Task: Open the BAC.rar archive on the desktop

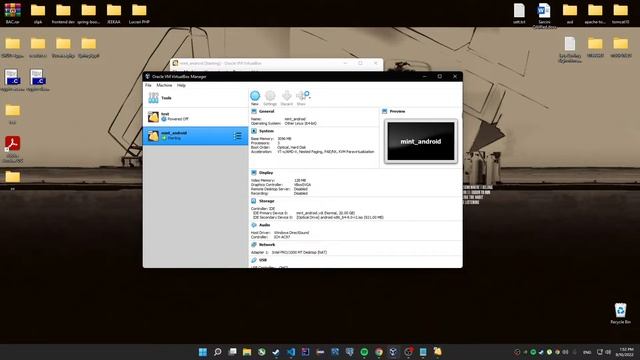Action: 13,13
